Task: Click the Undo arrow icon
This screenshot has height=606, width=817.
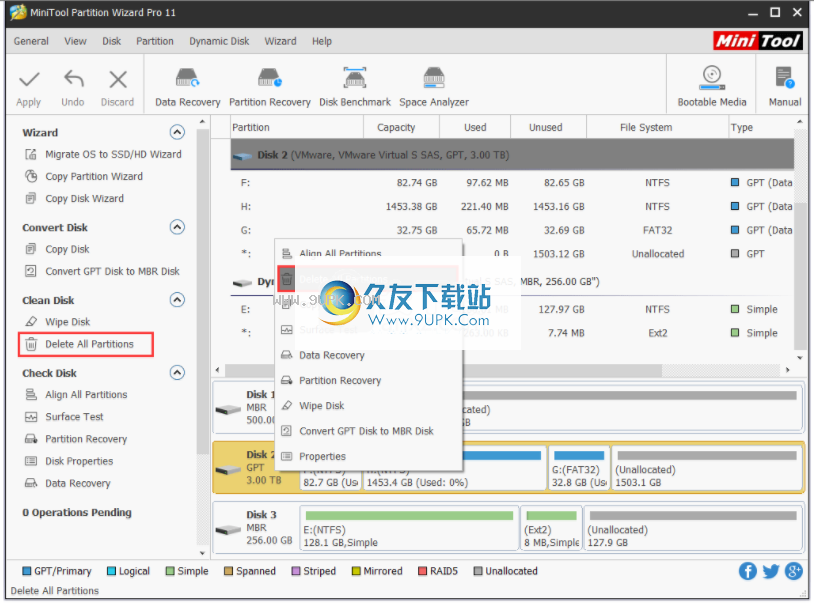Action: 73,79
